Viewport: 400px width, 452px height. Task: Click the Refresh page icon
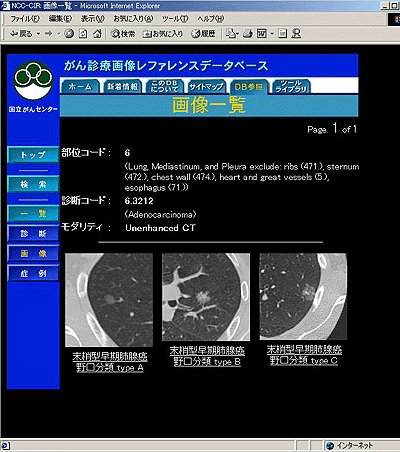[x=83, y=33]
